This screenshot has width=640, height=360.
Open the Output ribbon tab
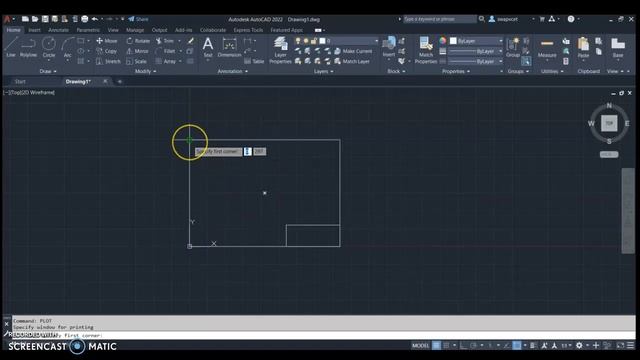tap(159, 30)
